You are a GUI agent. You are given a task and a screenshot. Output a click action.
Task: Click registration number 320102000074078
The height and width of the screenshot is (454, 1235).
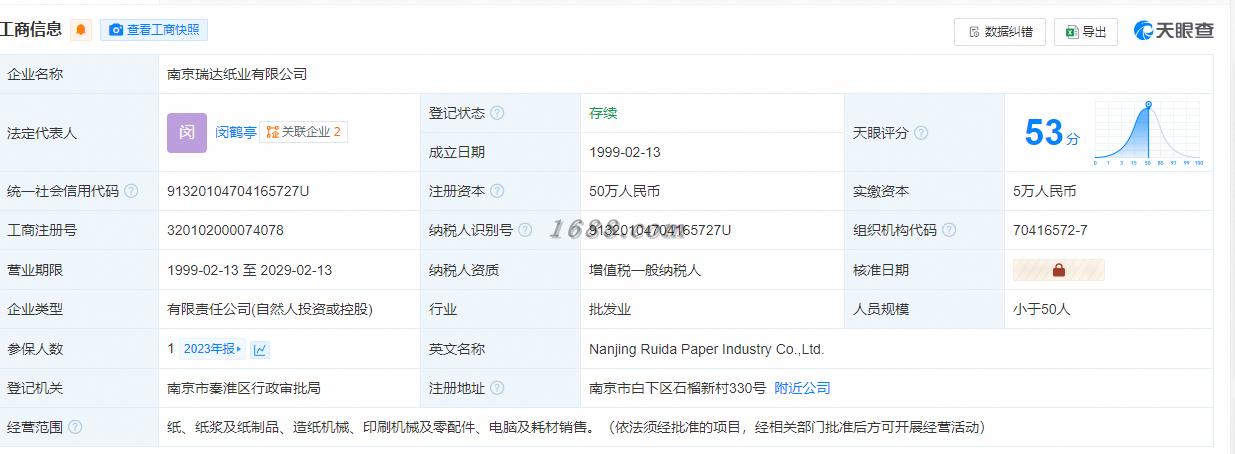(x=225, y=230)
